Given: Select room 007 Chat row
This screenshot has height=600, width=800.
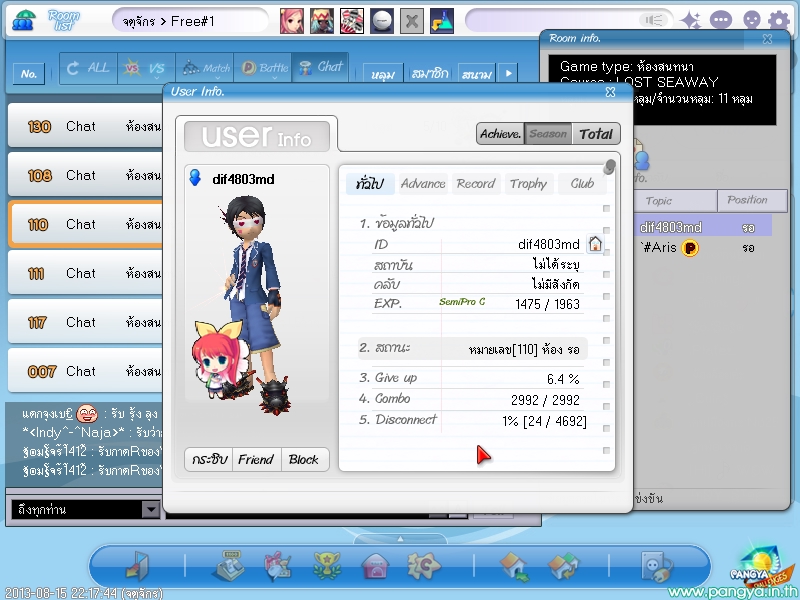Looking at the screenshot, I should point(87,371).
